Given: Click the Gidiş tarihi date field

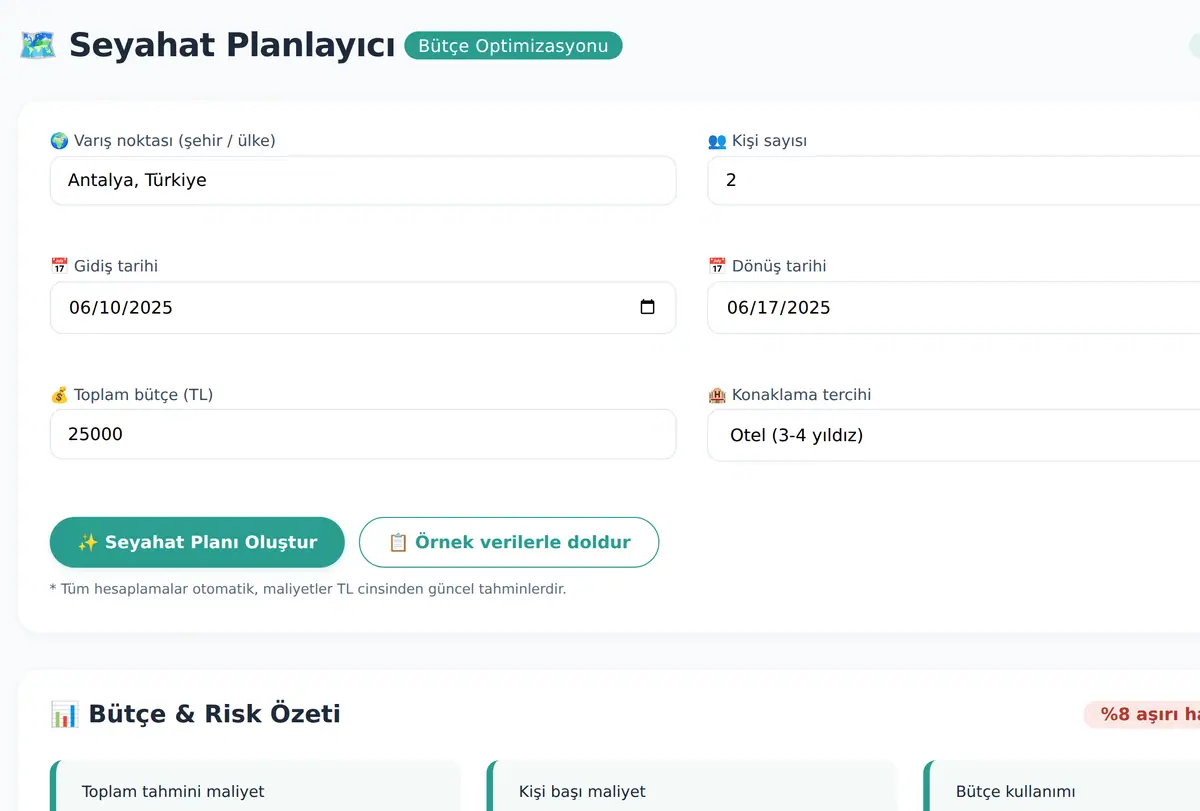Looking at the screenshot, I should pyautogui.click(x=363, y=307).
